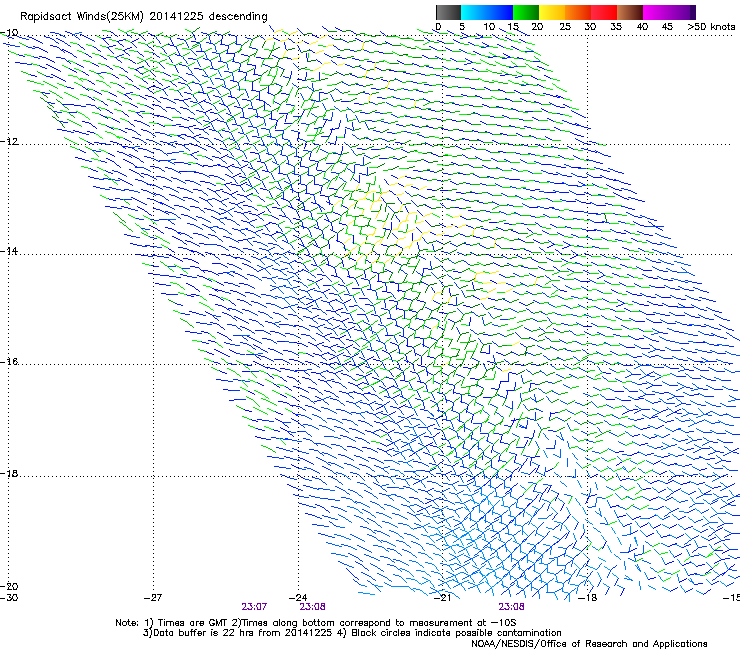Click the 'Data buffer is 22 hrs' note

(x=352, y=633)
